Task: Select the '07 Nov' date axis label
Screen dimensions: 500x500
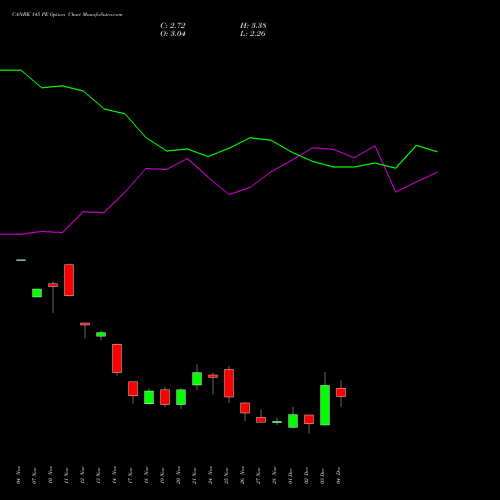Action: coord(34,475)
